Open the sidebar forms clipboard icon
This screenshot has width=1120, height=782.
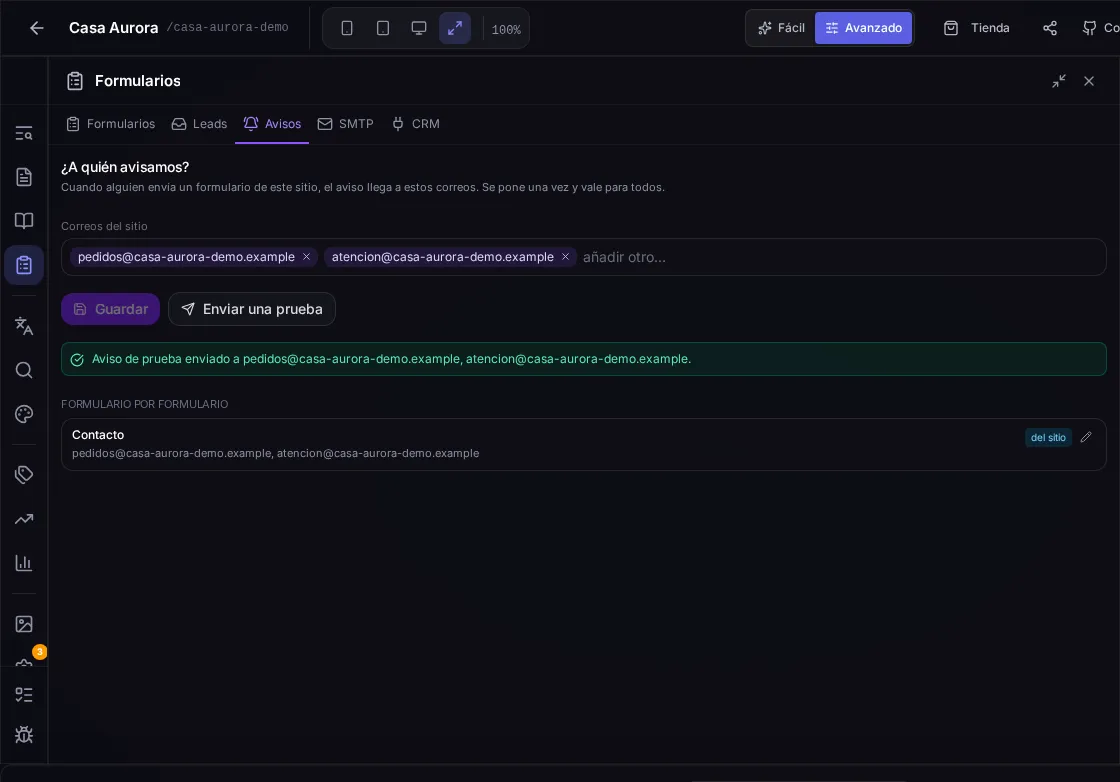tap(24, 265)
